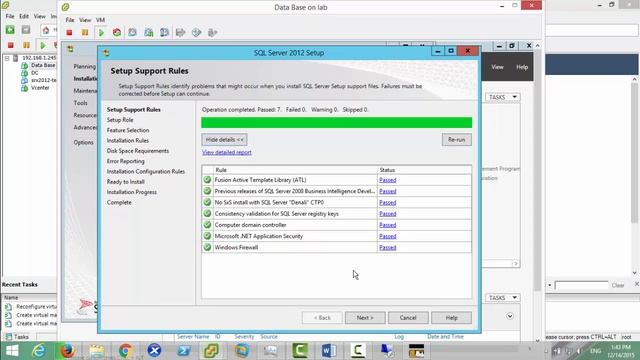Open Passed status for Consistency validation rule
The image size is (640, 360).
387,214
